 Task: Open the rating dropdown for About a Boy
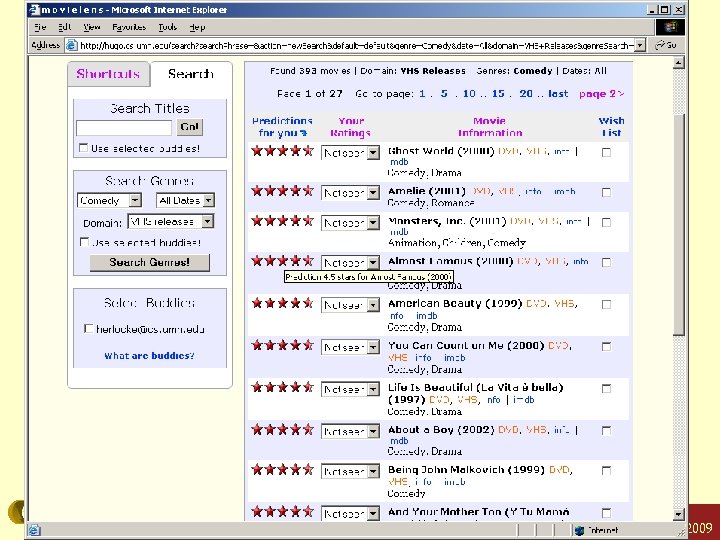tap(350, 431)
